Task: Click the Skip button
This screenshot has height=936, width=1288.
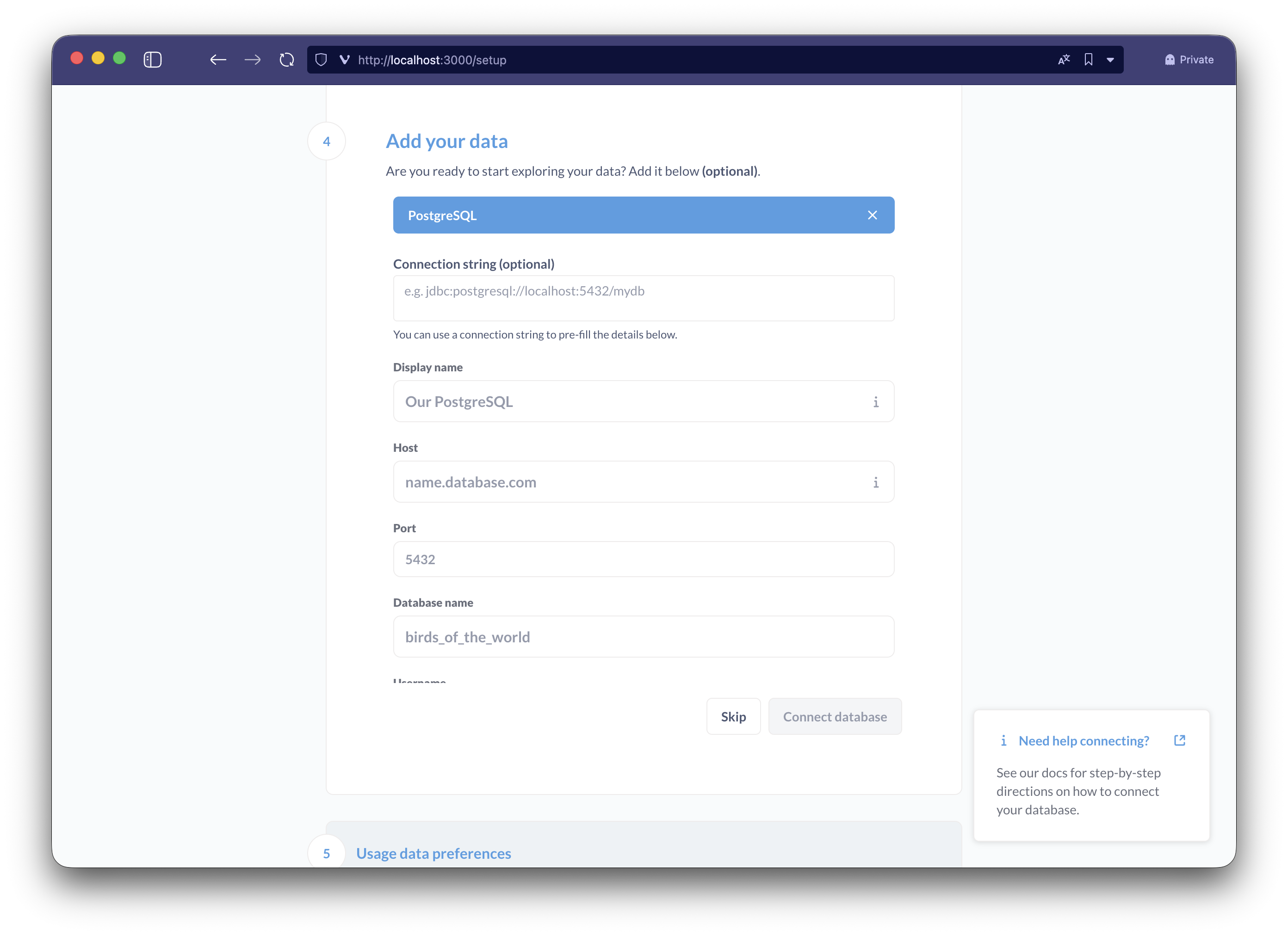Action: (x=733, y=716)
